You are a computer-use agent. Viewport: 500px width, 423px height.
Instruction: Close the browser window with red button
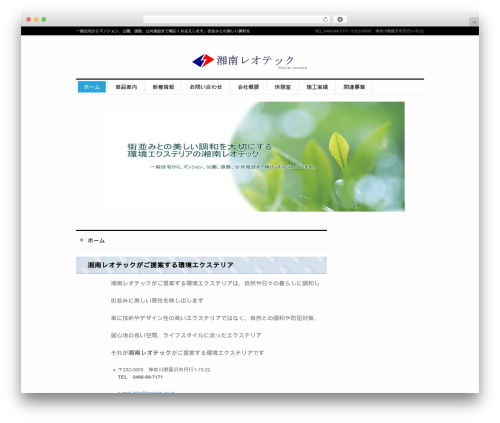pos(29,19)
